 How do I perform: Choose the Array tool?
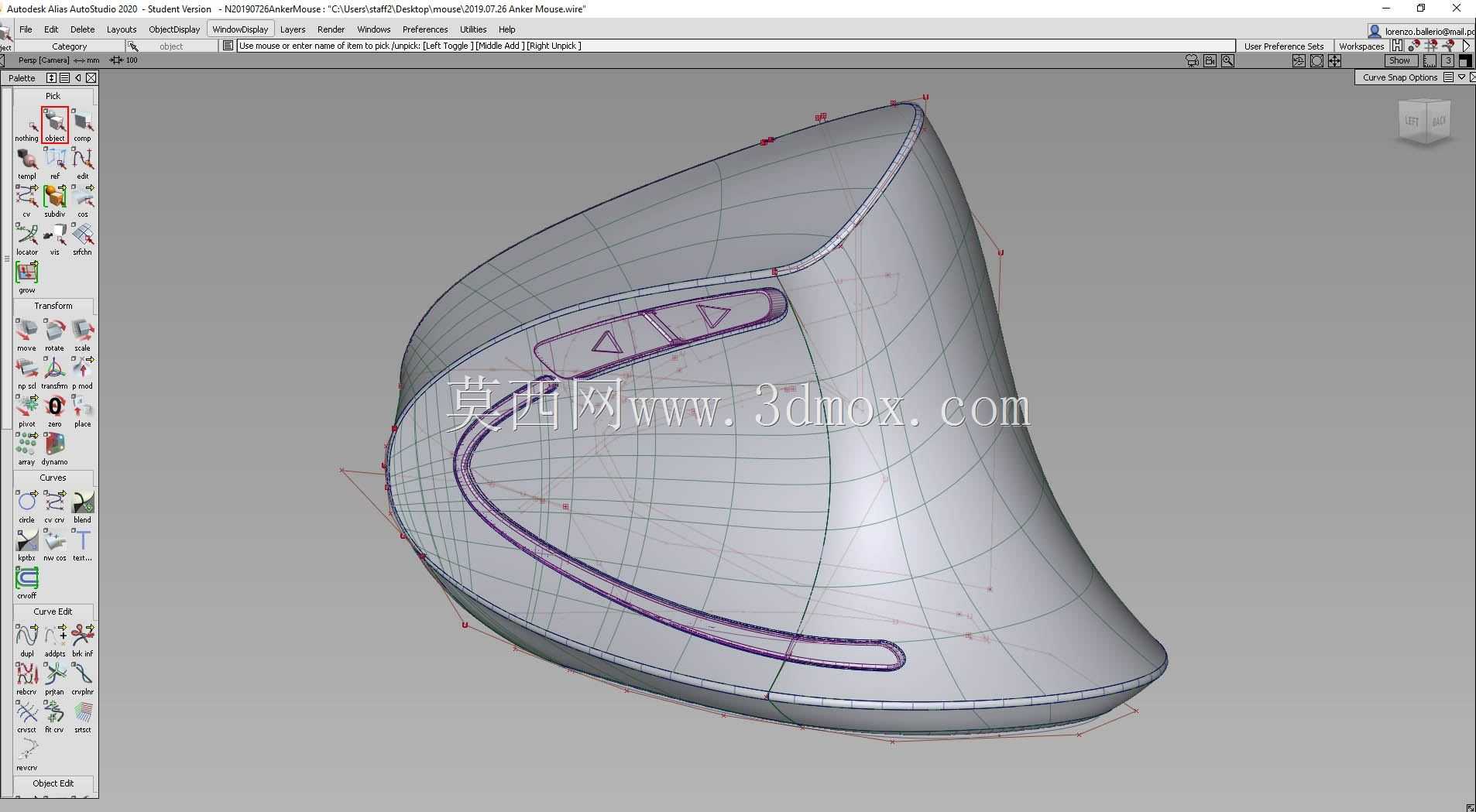click(x=26, y=449)
